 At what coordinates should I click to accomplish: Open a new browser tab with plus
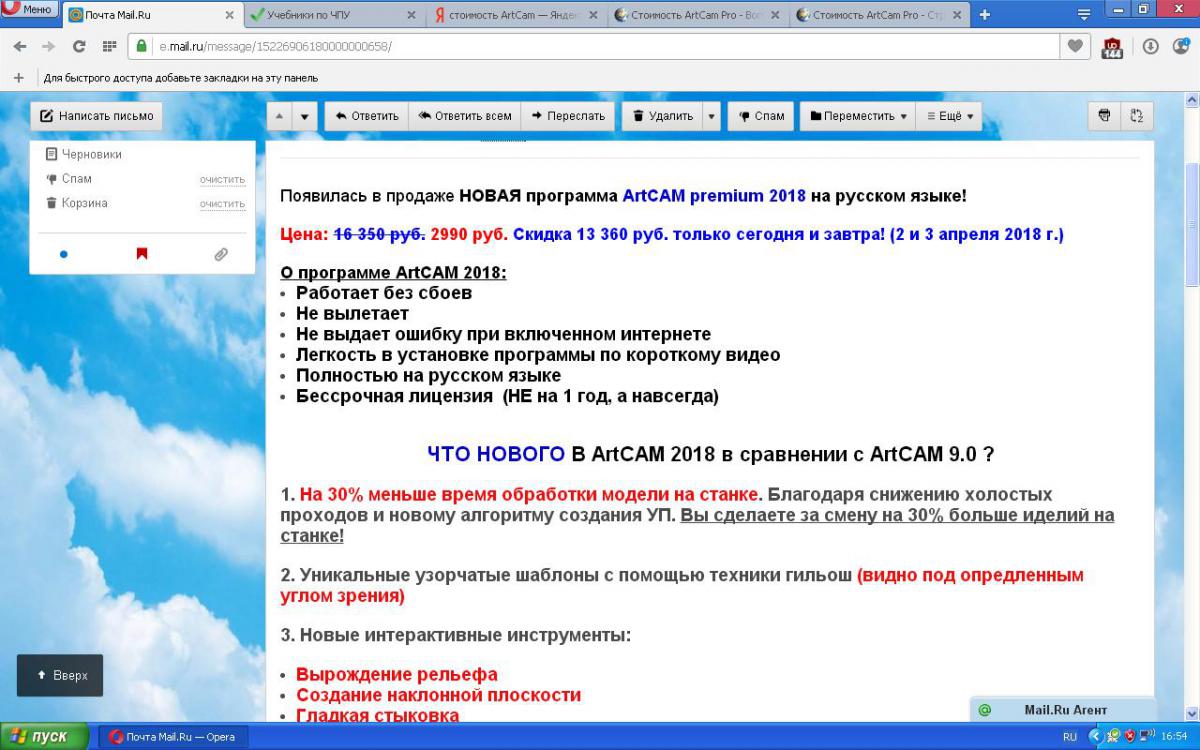click(x=985, y=15)
